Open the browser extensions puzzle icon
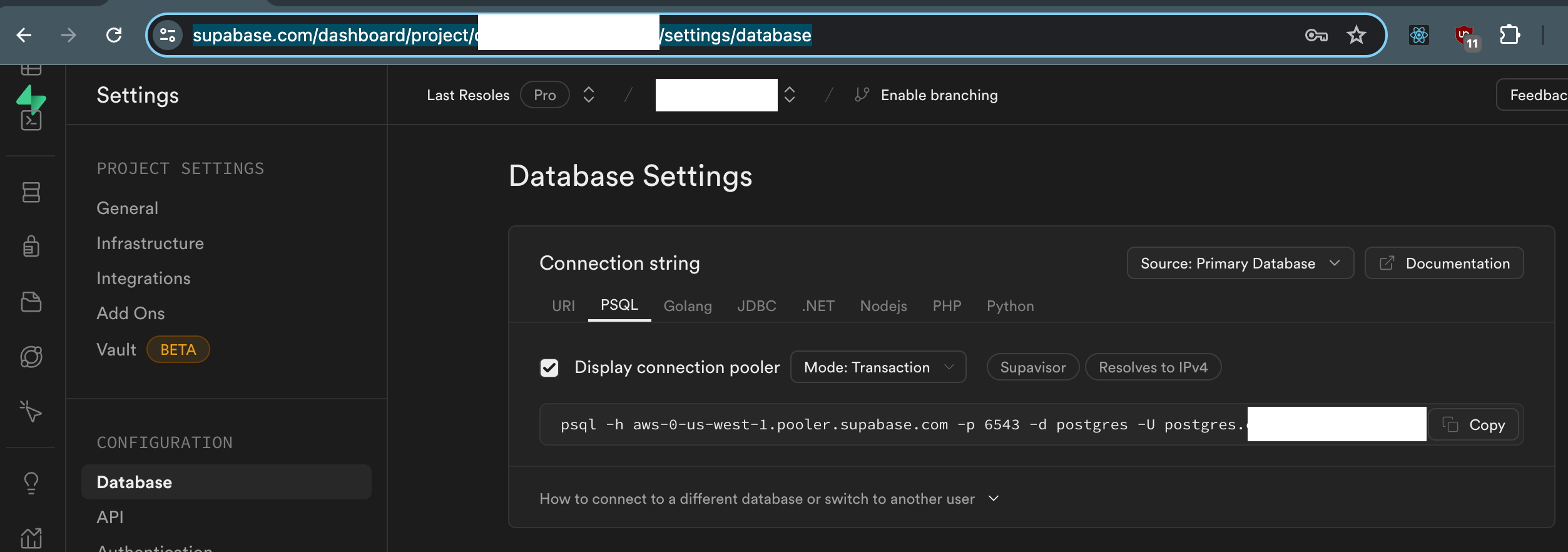This screenshot has width=1568, height=552. coord(1510,34)
